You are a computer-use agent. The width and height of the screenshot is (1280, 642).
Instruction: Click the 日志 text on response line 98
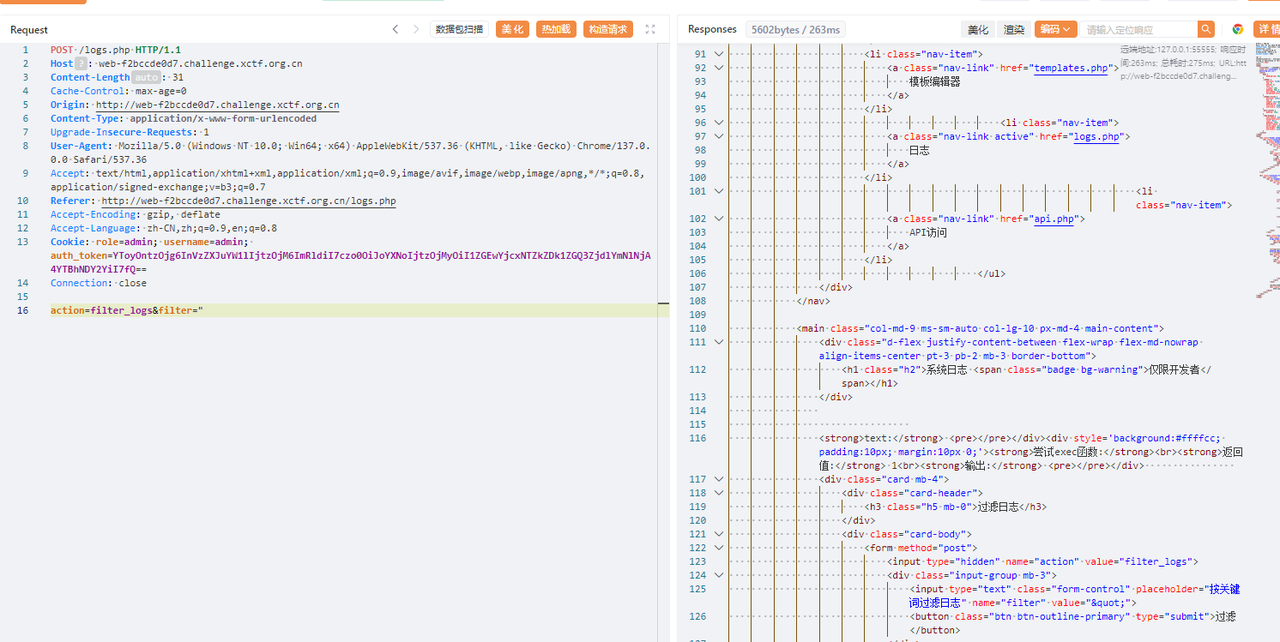pyautogui.click(x=919, y=150)
